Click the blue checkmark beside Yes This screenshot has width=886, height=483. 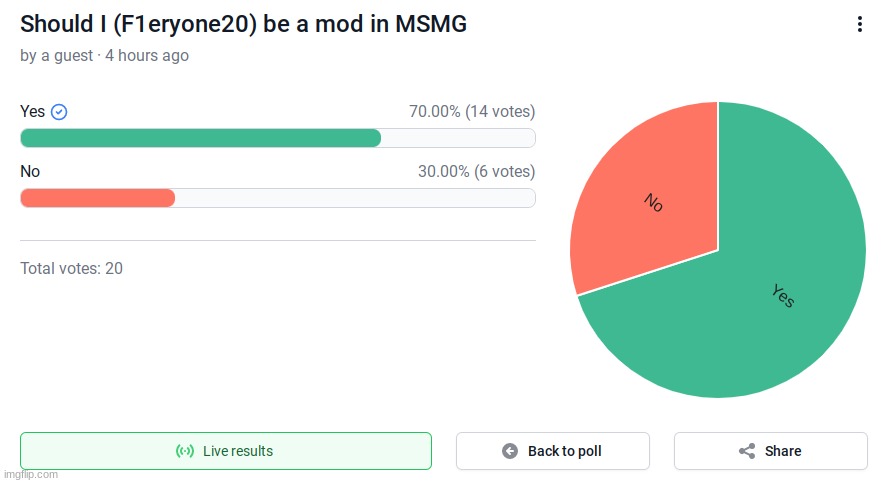pyautogui.click(x=59, y=112)
